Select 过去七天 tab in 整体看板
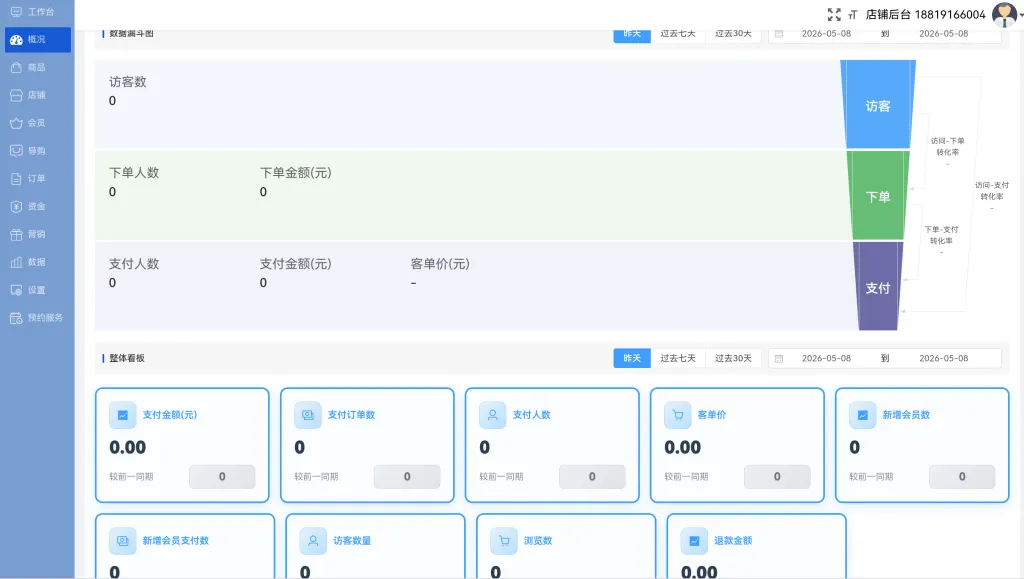The width and height of the screenshot is (1024, 579). pyautogui.click(x=678, y=358)
